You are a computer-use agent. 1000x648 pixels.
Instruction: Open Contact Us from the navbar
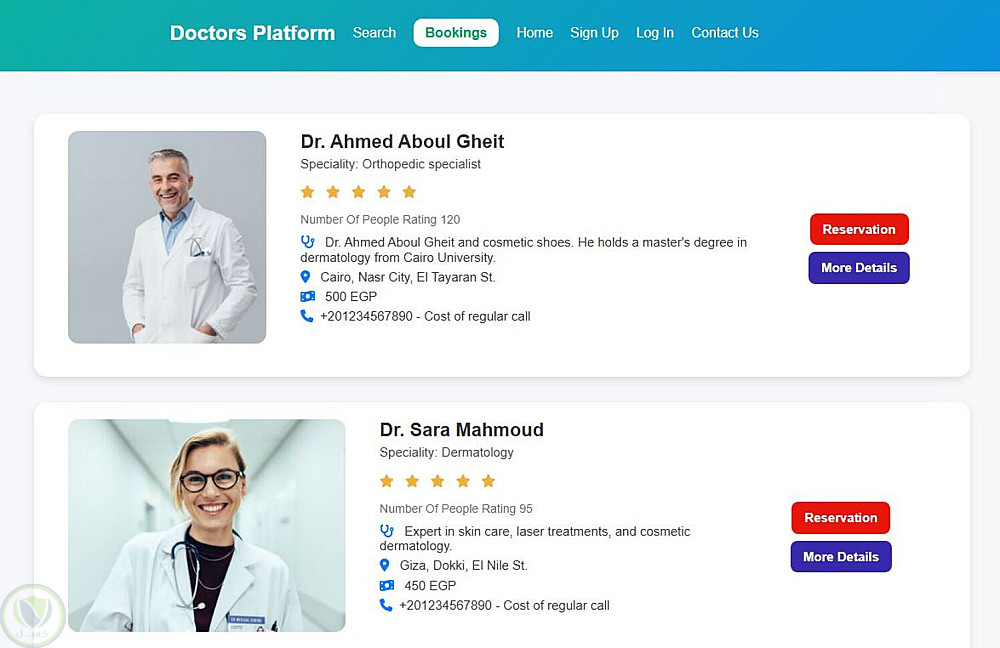[725, 33]
